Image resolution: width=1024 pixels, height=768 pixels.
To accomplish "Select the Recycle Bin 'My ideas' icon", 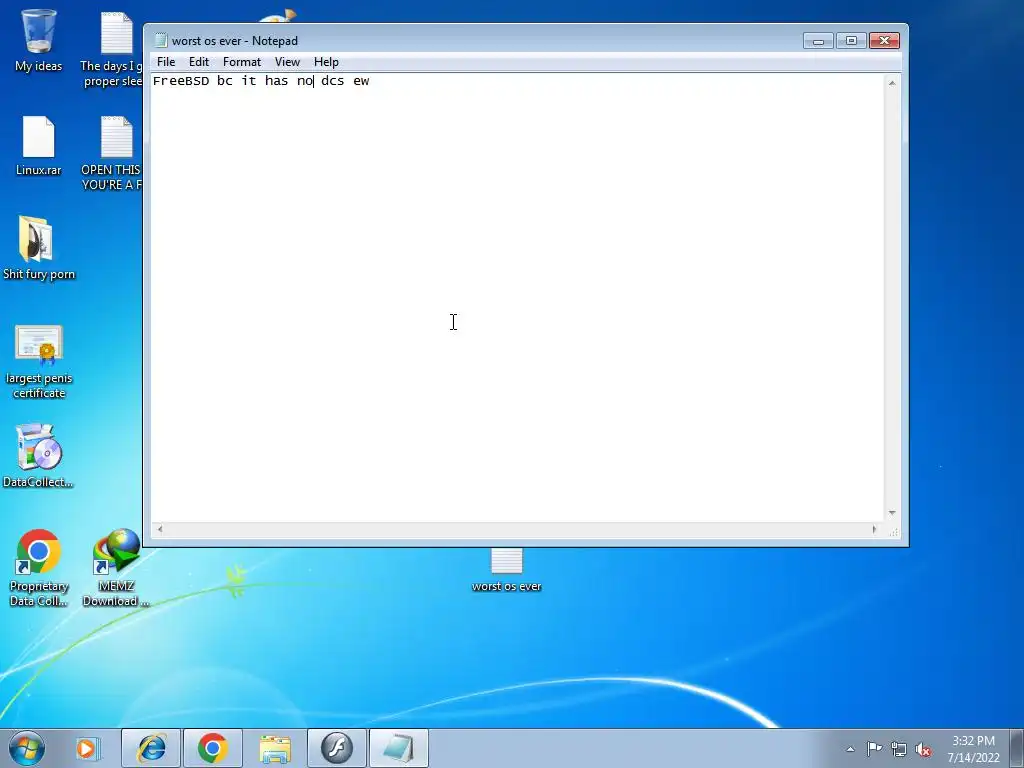I will point(39,40).
